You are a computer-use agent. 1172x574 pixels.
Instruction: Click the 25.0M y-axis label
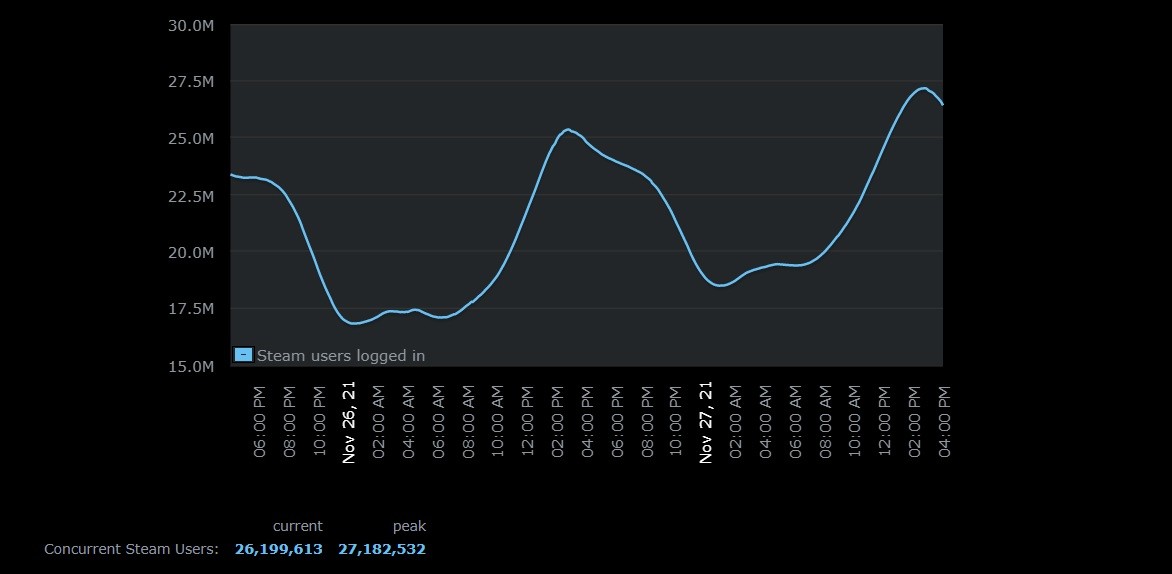pos(190,138)
